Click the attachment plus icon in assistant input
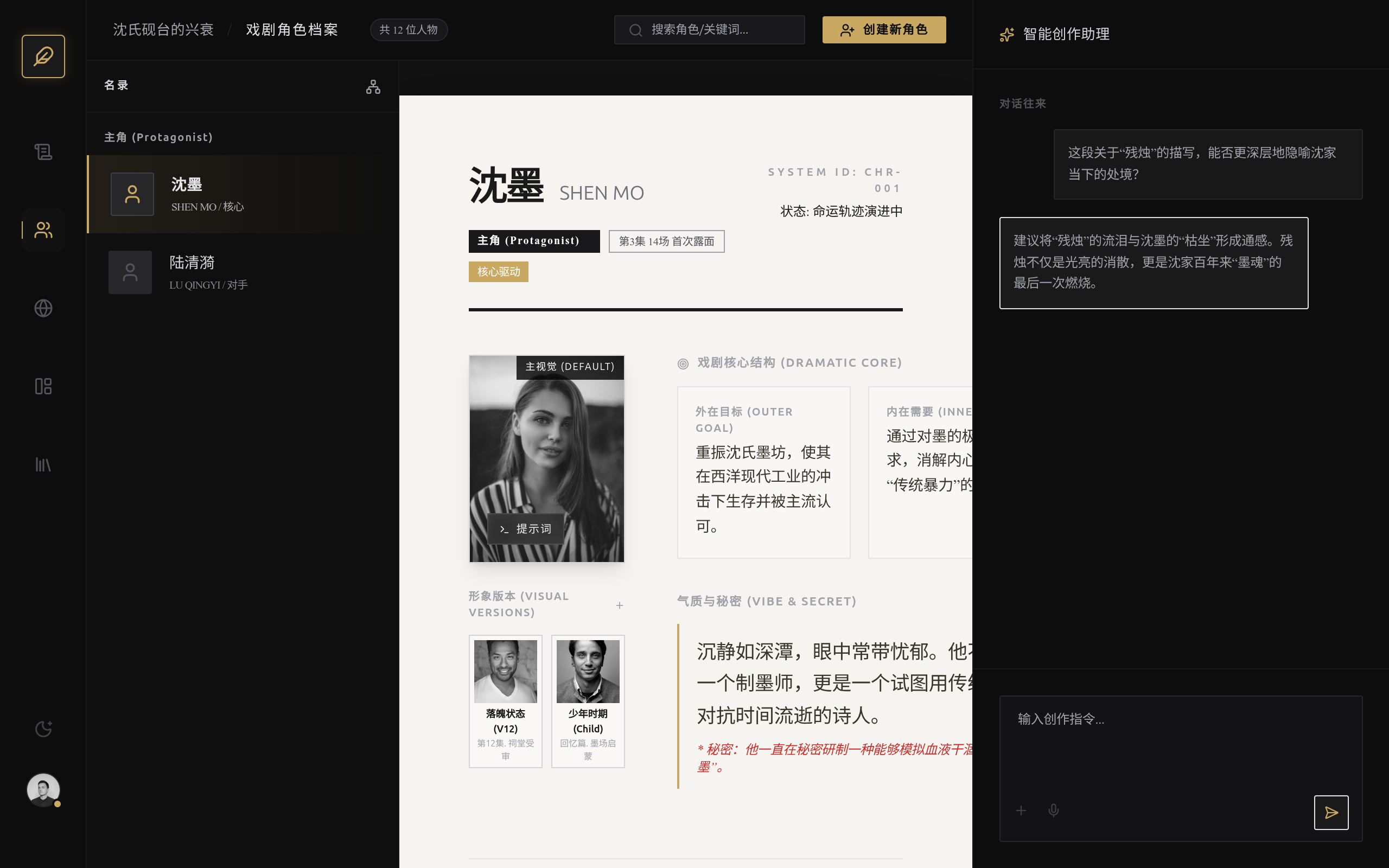Screen dimensions: 1389x868 (1021, 810)
